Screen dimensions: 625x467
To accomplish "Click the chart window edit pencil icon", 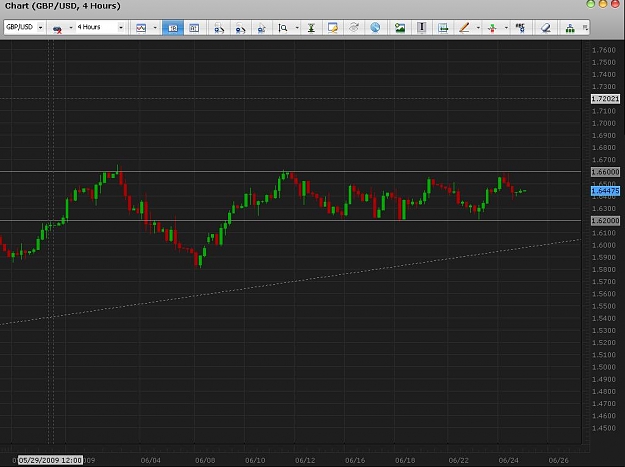I will click(332, 28).
